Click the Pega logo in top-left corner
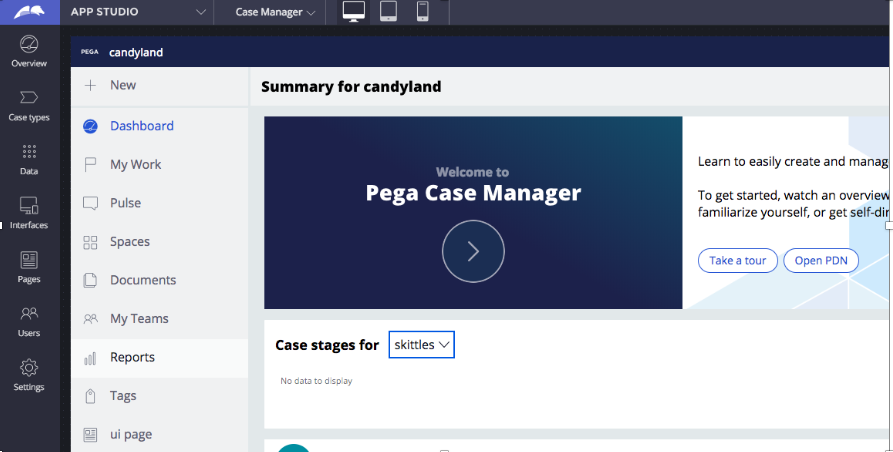The width and height of the screenshot is (893, 452). (x=30, y=12)
